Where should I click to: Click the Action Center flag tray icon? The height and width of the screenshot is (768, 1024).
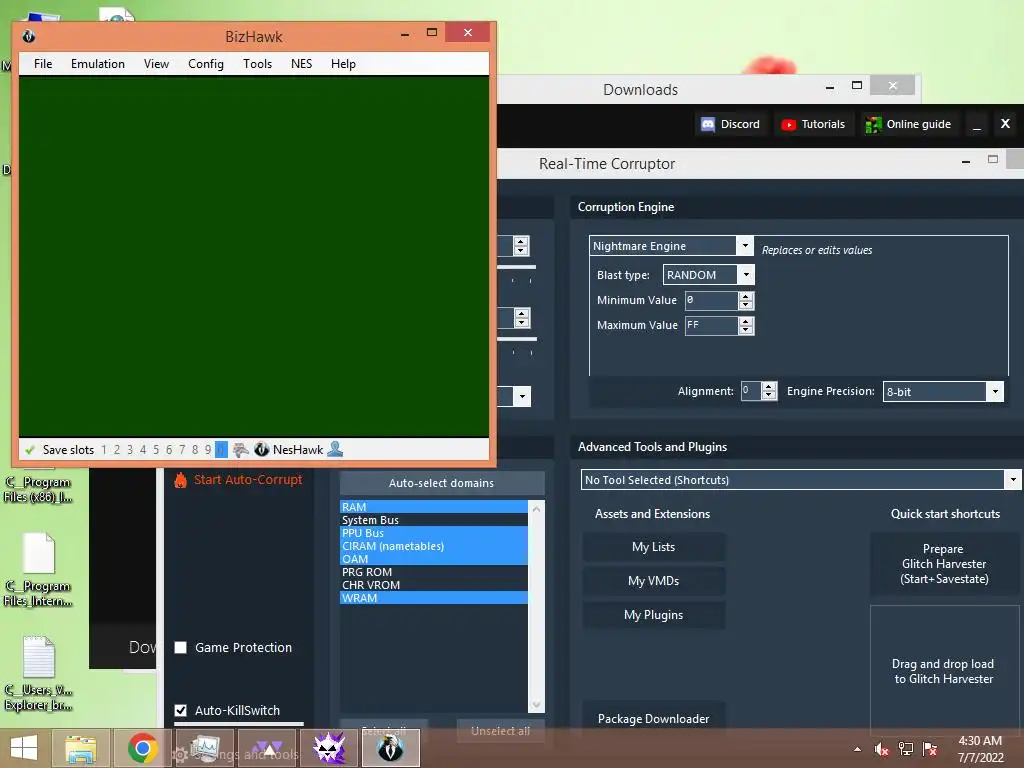pos(930,749)
